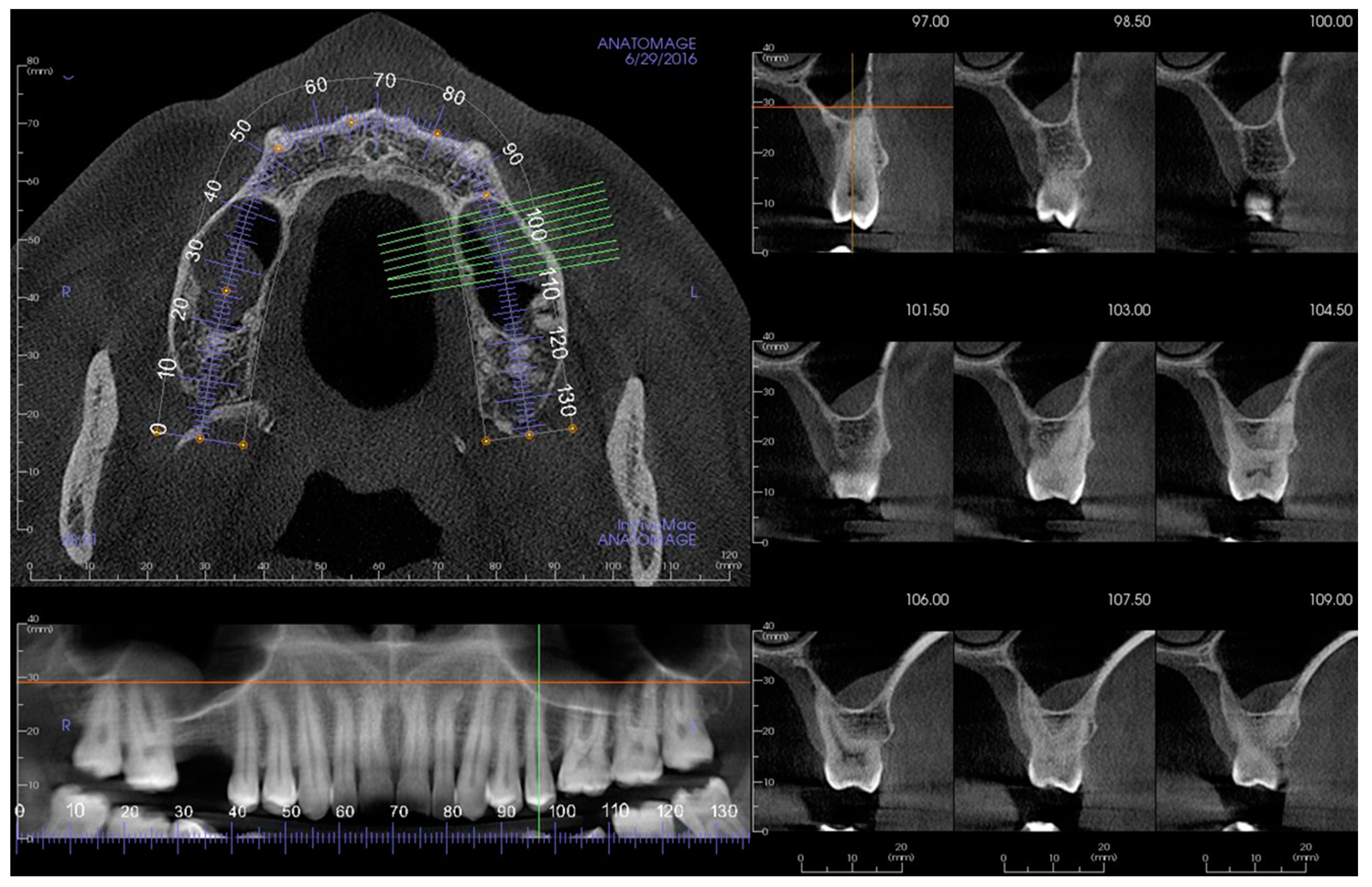Select the 98.50 cross-section slice

[1054, 152]
